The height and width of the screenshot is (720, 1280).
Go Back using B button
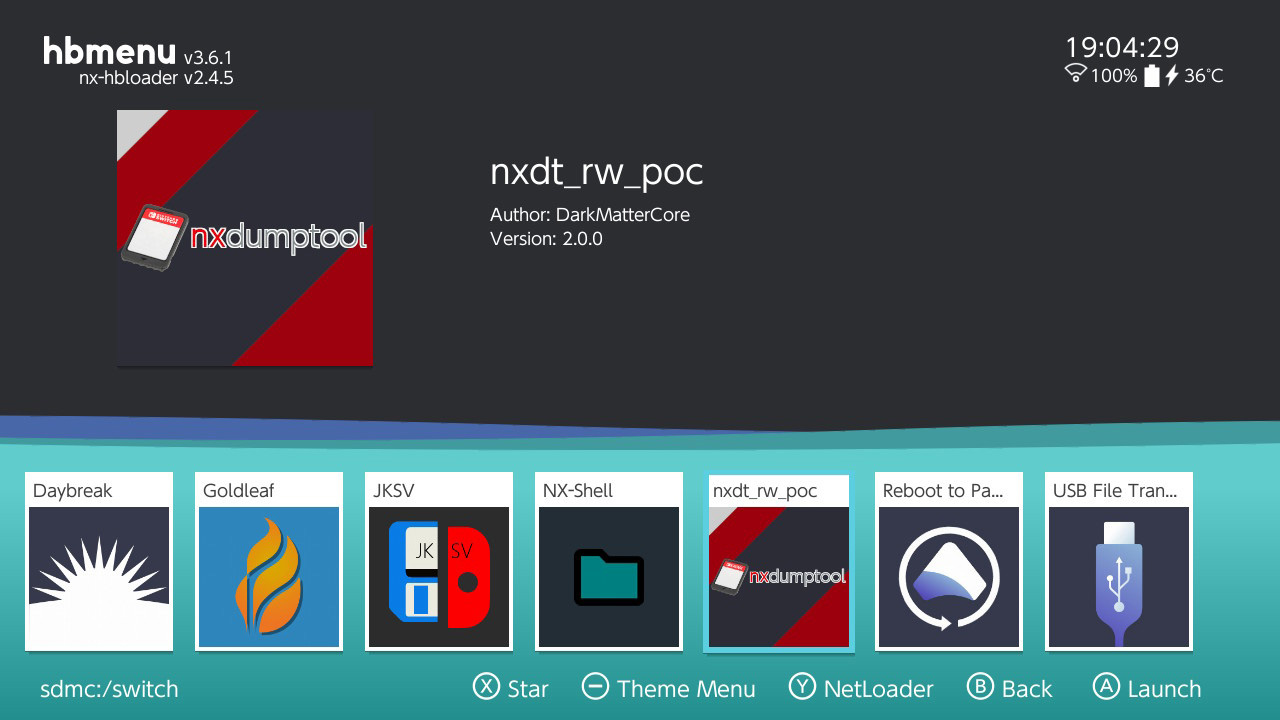[x=1010, y=688]
